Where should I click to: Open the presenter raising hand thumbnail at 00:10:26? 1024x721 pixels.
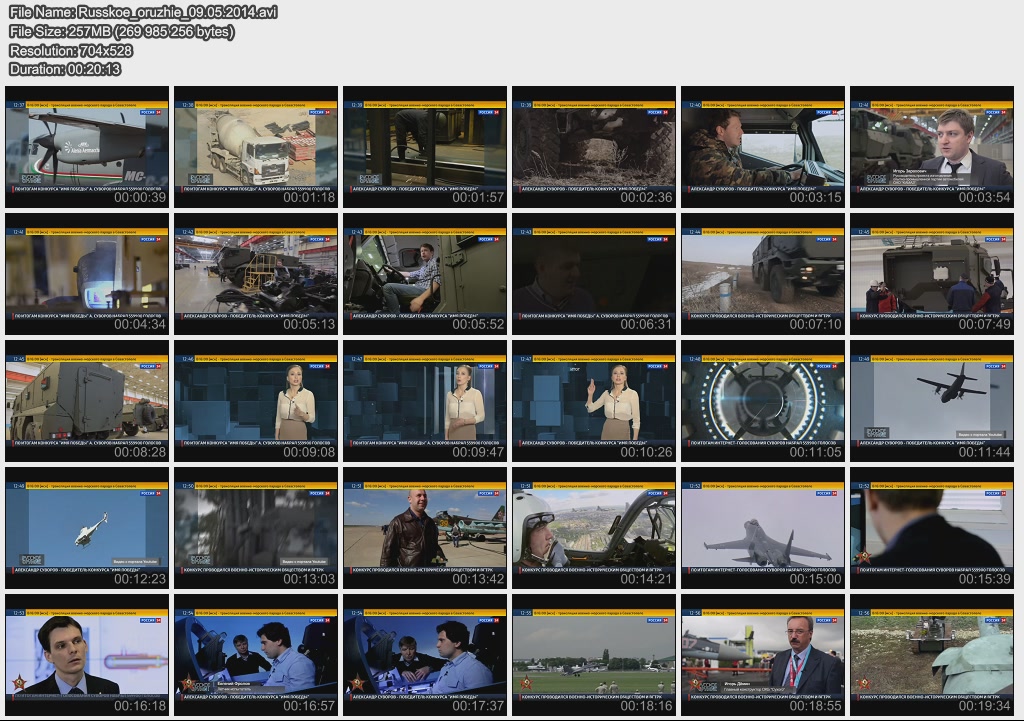pos(594,401)
